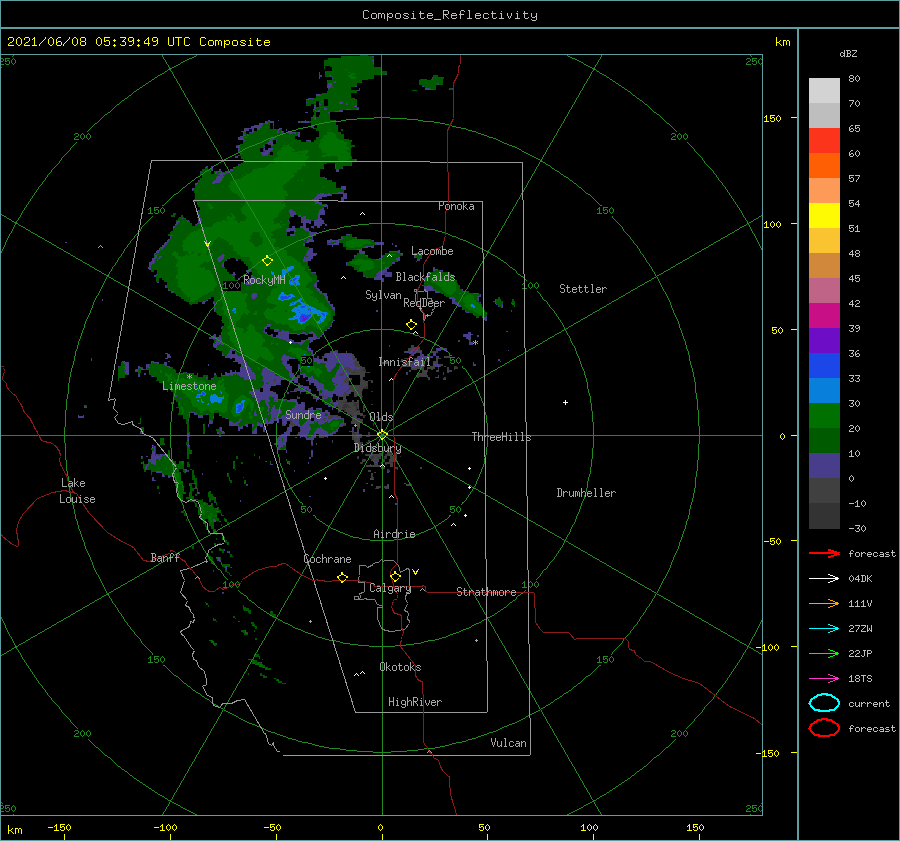Screen dimensions: 900x841
Task: Select the purple 39-36 dBZ swatch
Action: coord(824,340)
